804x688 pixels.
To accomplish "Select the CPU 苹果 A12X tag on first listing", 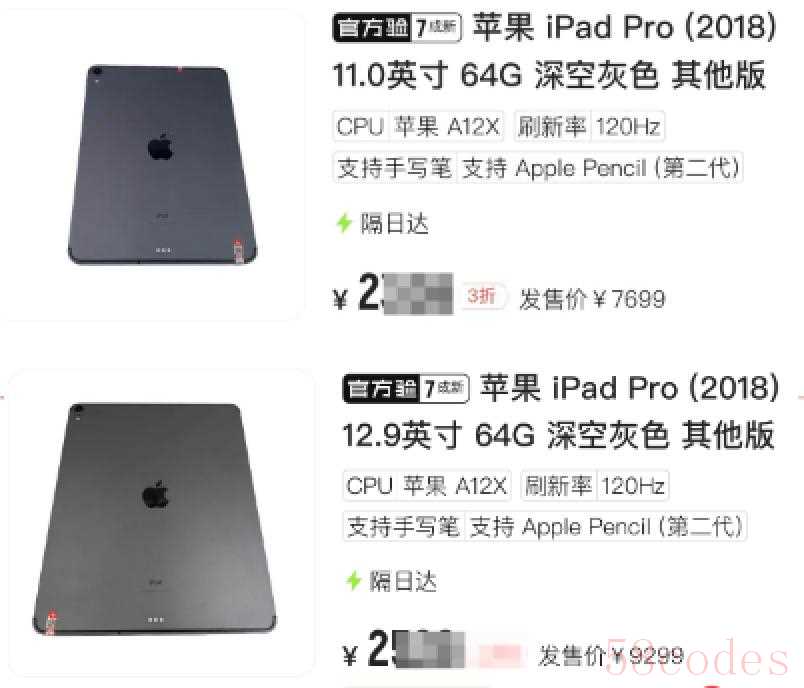I will (418, 126).
